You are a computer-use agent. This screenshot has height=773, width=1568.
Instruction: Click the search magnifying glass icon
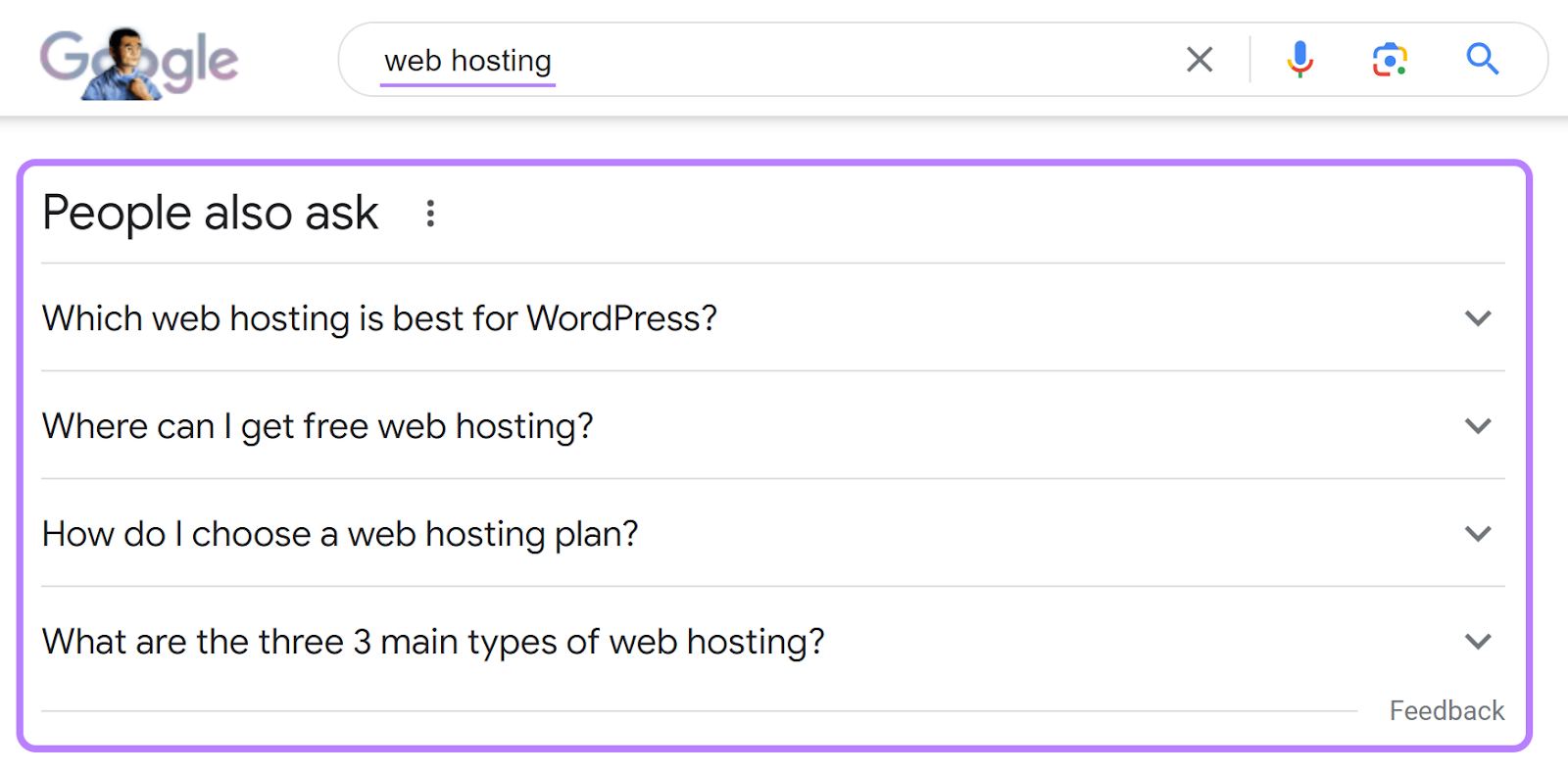tap(1483, 60)
